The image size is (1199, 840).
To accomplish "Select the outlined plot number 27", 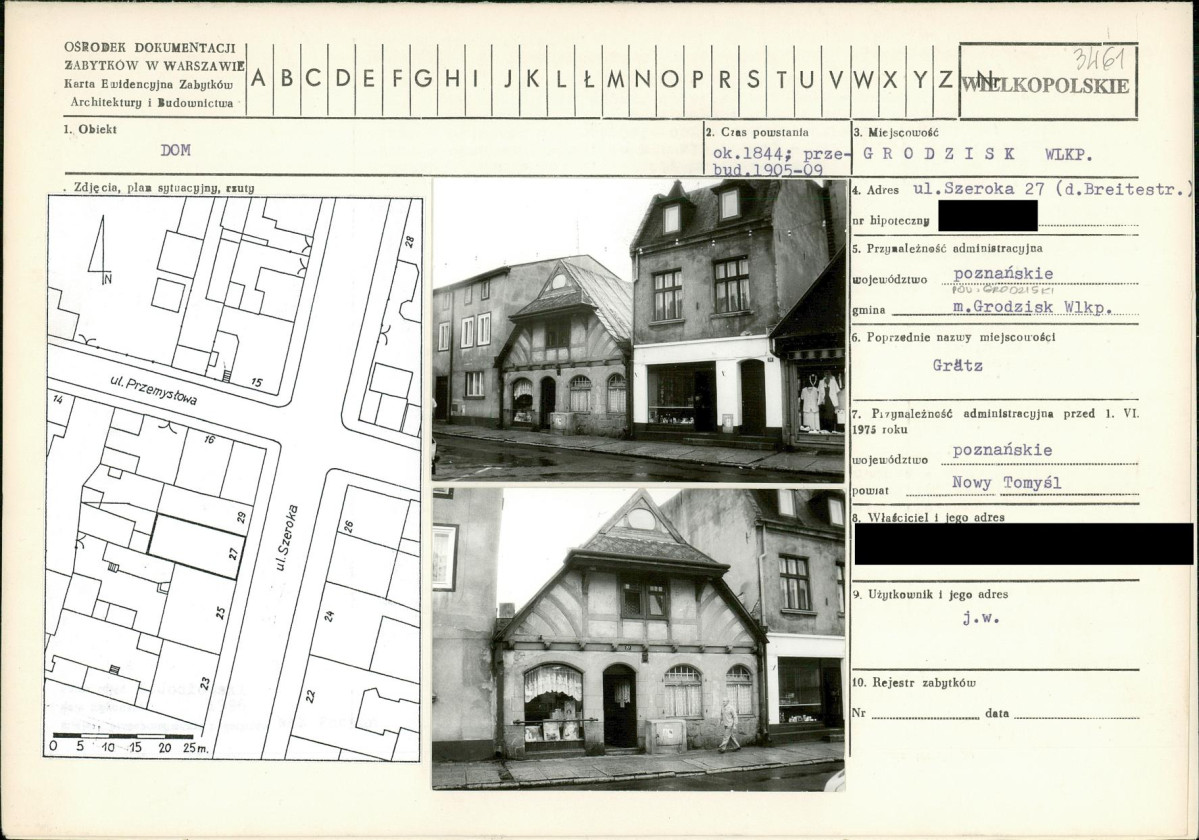I will [x=197, y=546].
